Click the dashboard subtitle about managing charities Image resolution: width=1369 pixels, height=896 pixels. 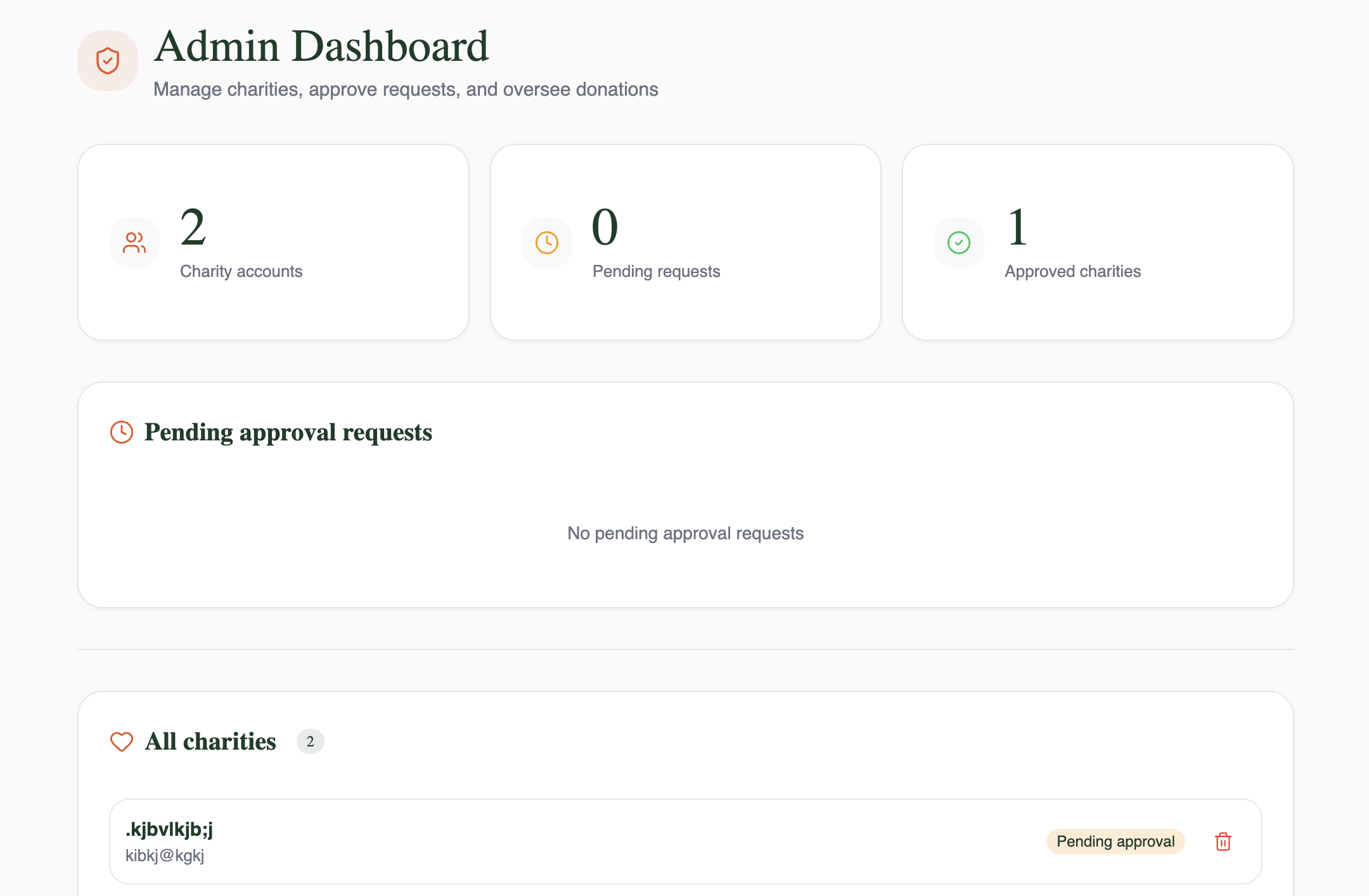coord(406,89)
